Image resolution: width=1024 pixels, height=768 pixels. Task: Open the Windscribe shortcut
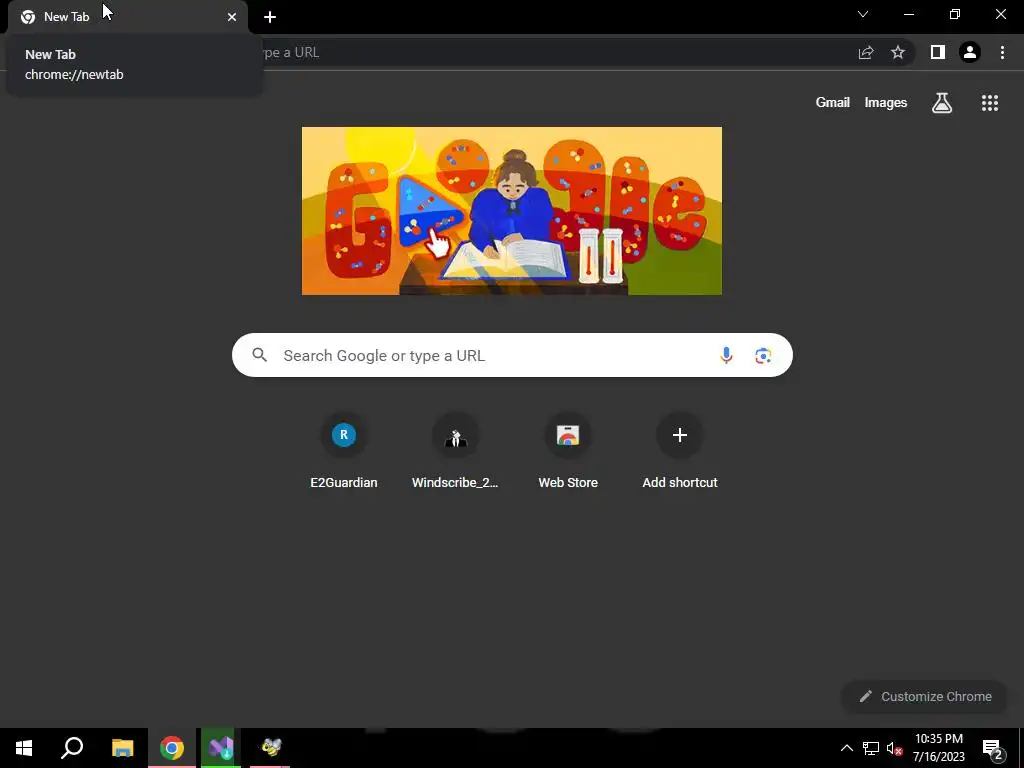point(455,451)
